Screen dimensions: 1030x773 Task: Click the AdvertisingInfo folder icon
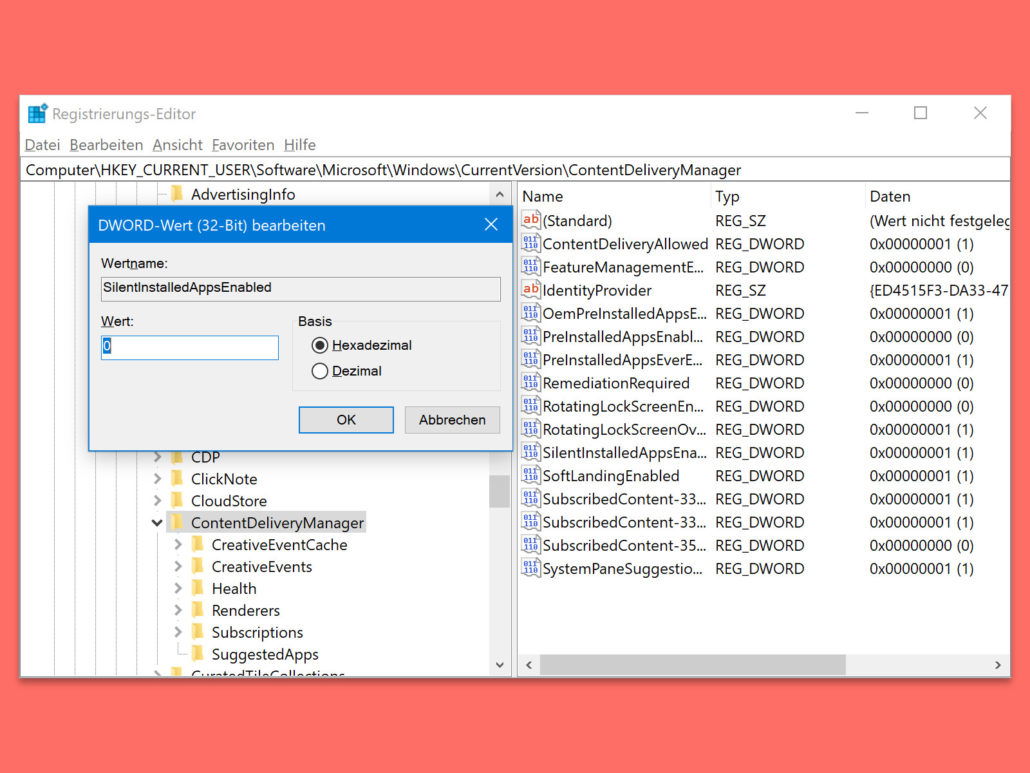point(177,193)
